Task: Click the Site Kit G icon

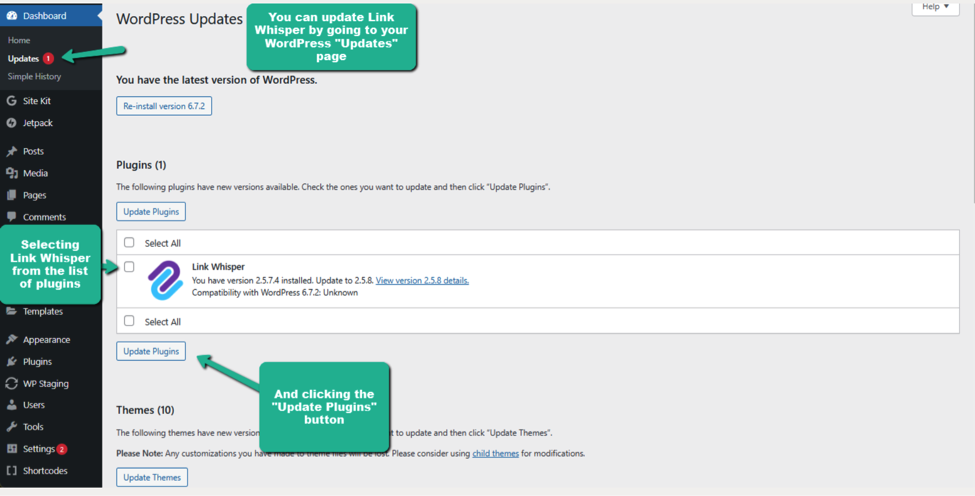Action: [x=11, y=101]
